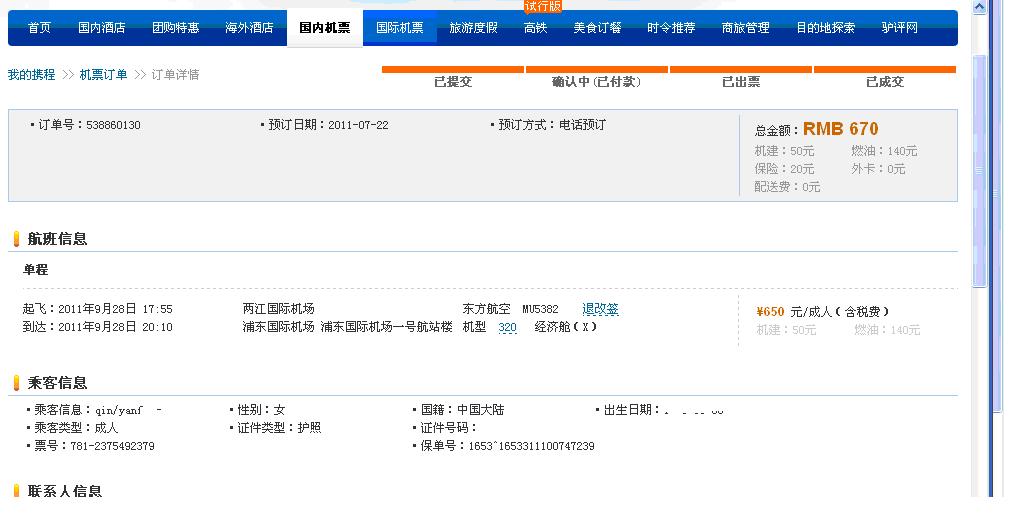Click the 试行版 badge above 高铁
The height and width of the screenshot is (531, 1024).
[x=543, y=6]
